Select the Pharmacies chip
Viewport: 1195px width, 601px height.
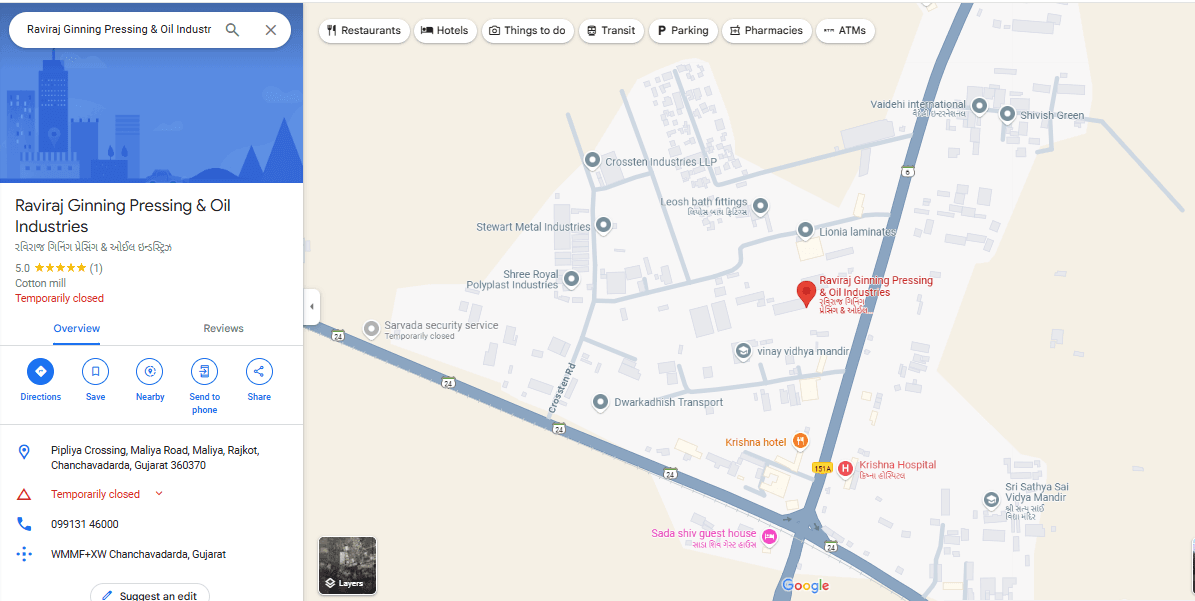pyautogui.click(x=766, y=30)
